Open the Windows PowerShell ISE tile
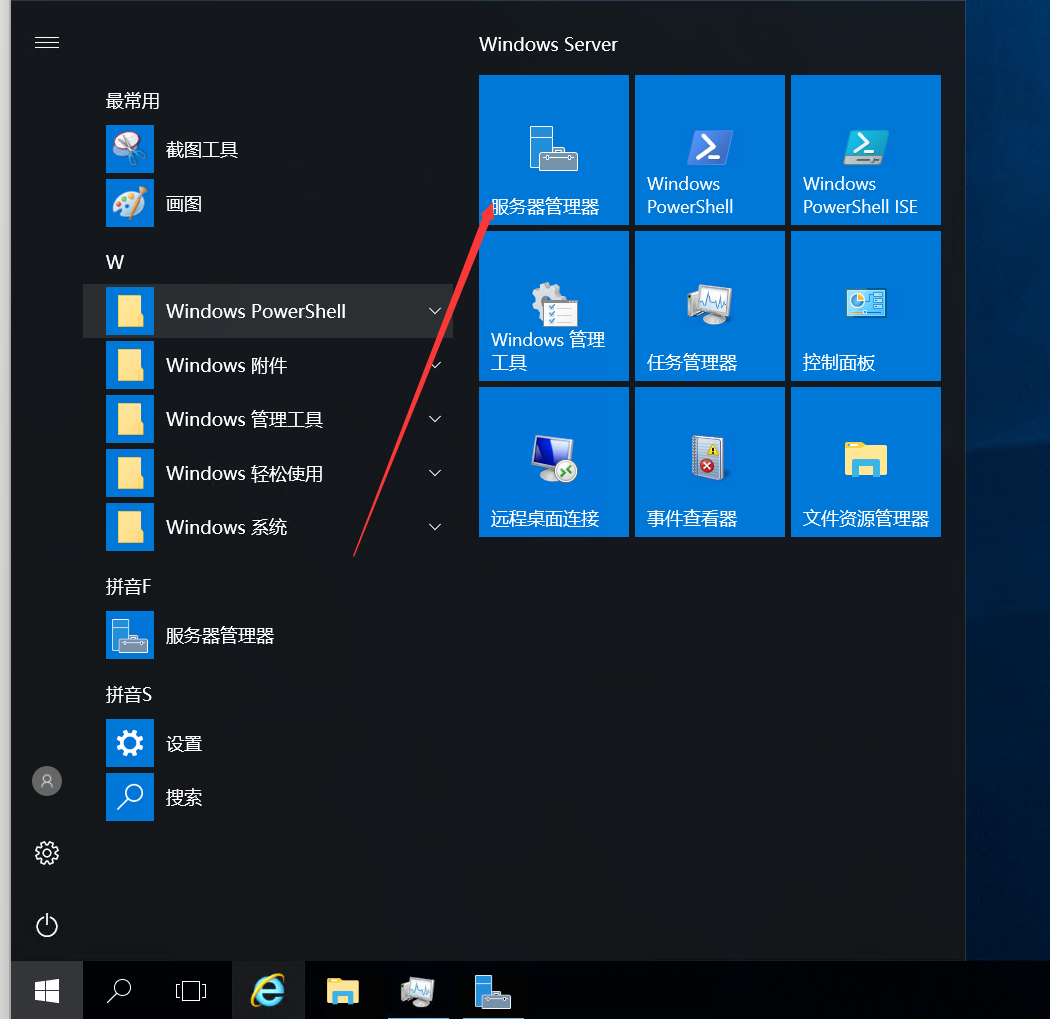Image resolution: width=1050 pixels, height=1019 pixels. [x=865, y=150]
